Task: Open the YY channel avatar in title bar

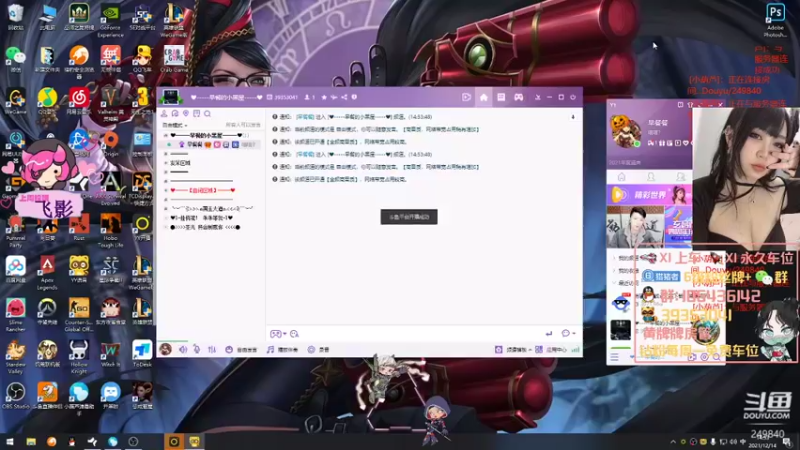Action: (x=170, y=96)
